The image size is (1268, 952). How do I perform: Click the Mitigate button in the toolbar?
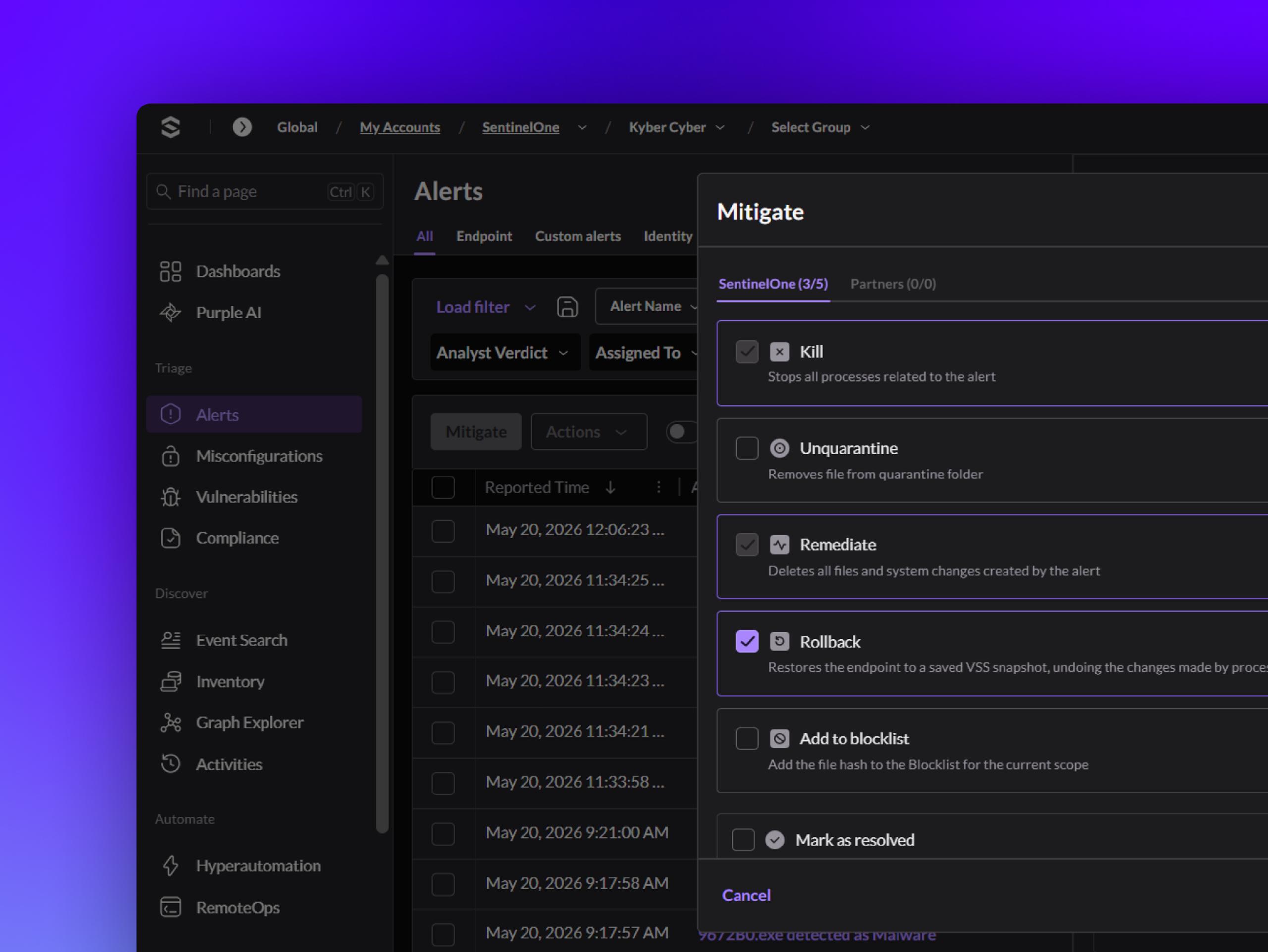tap(476, 431)
